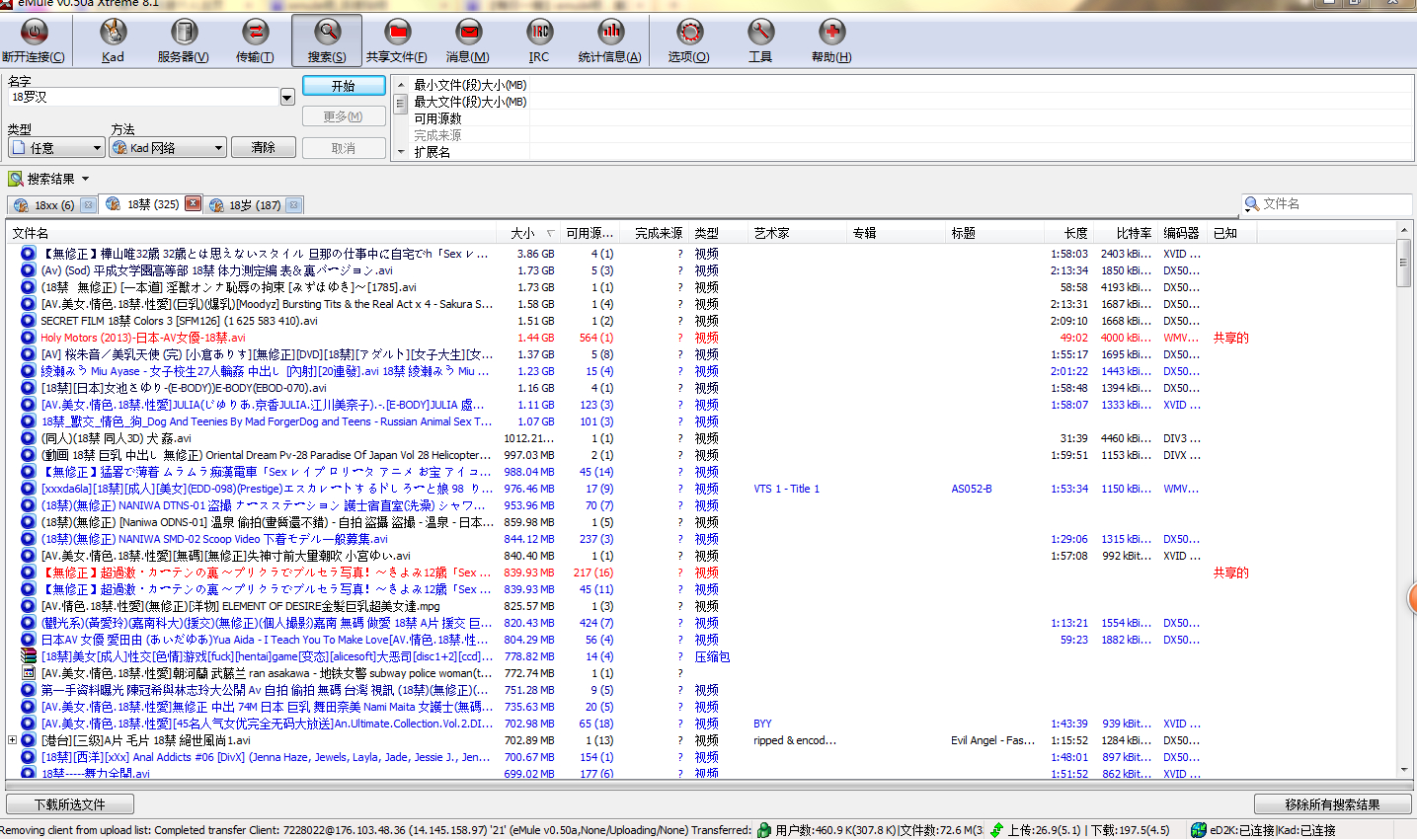
Task: Open the search Method (方法) dropdown
Action: (x=168, y=148)
